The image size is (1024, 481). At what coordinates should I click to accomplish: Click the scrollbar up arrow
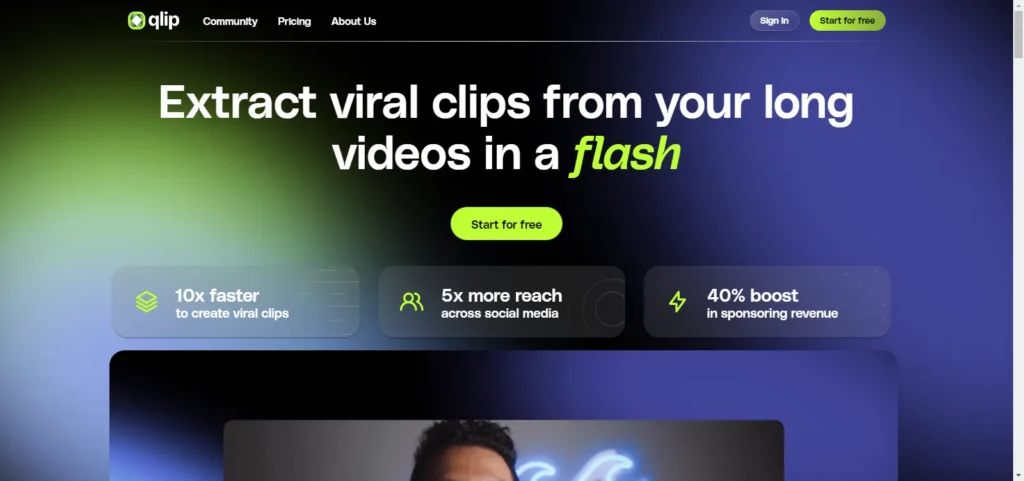1018,5
